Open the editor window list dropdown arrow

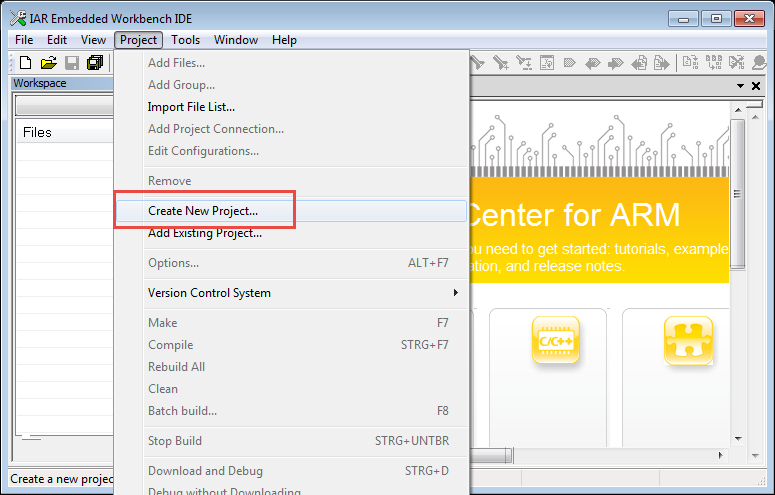(x=741, y=86)
